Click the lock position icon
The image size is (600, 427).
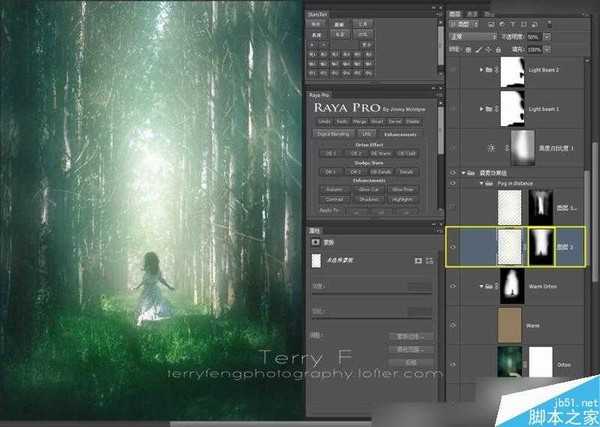[x=489, y=50]
